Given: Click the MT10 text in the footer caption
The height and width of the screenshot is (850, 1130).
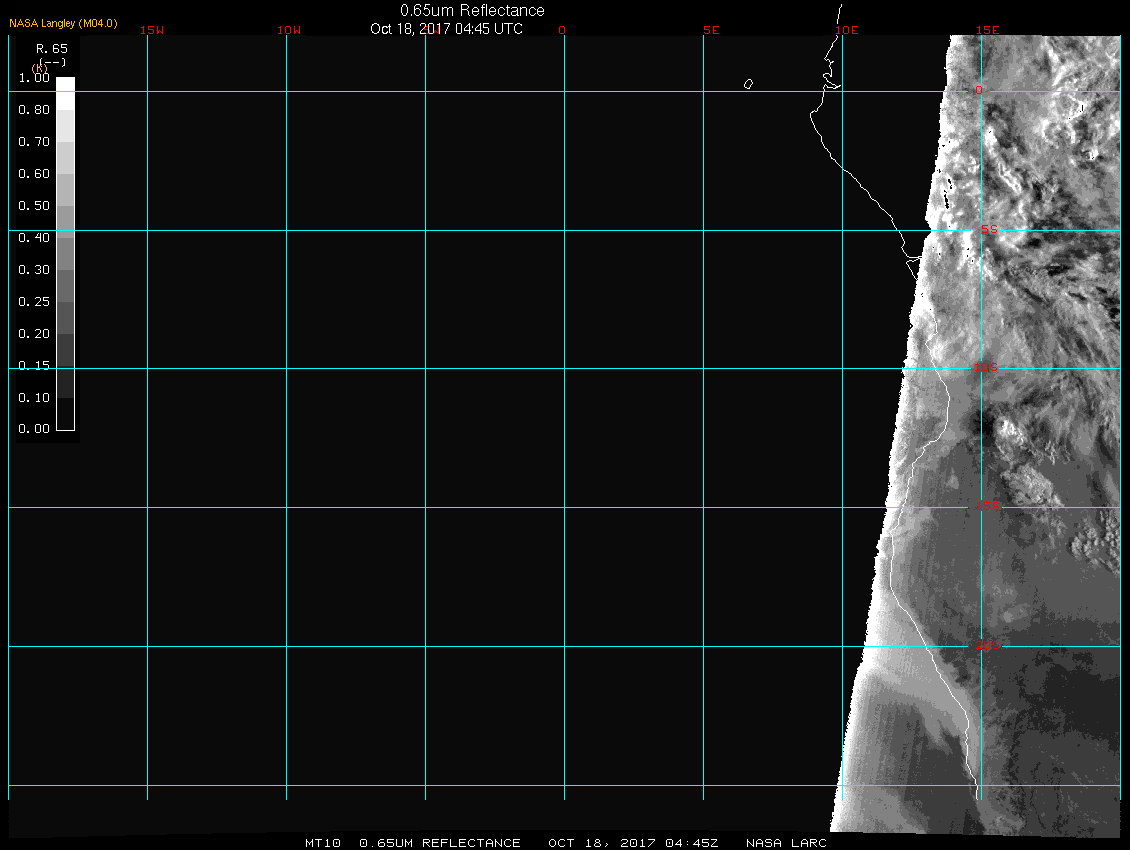Looking at the screenshot, I should pyautogui.click(x=323, y=843).
